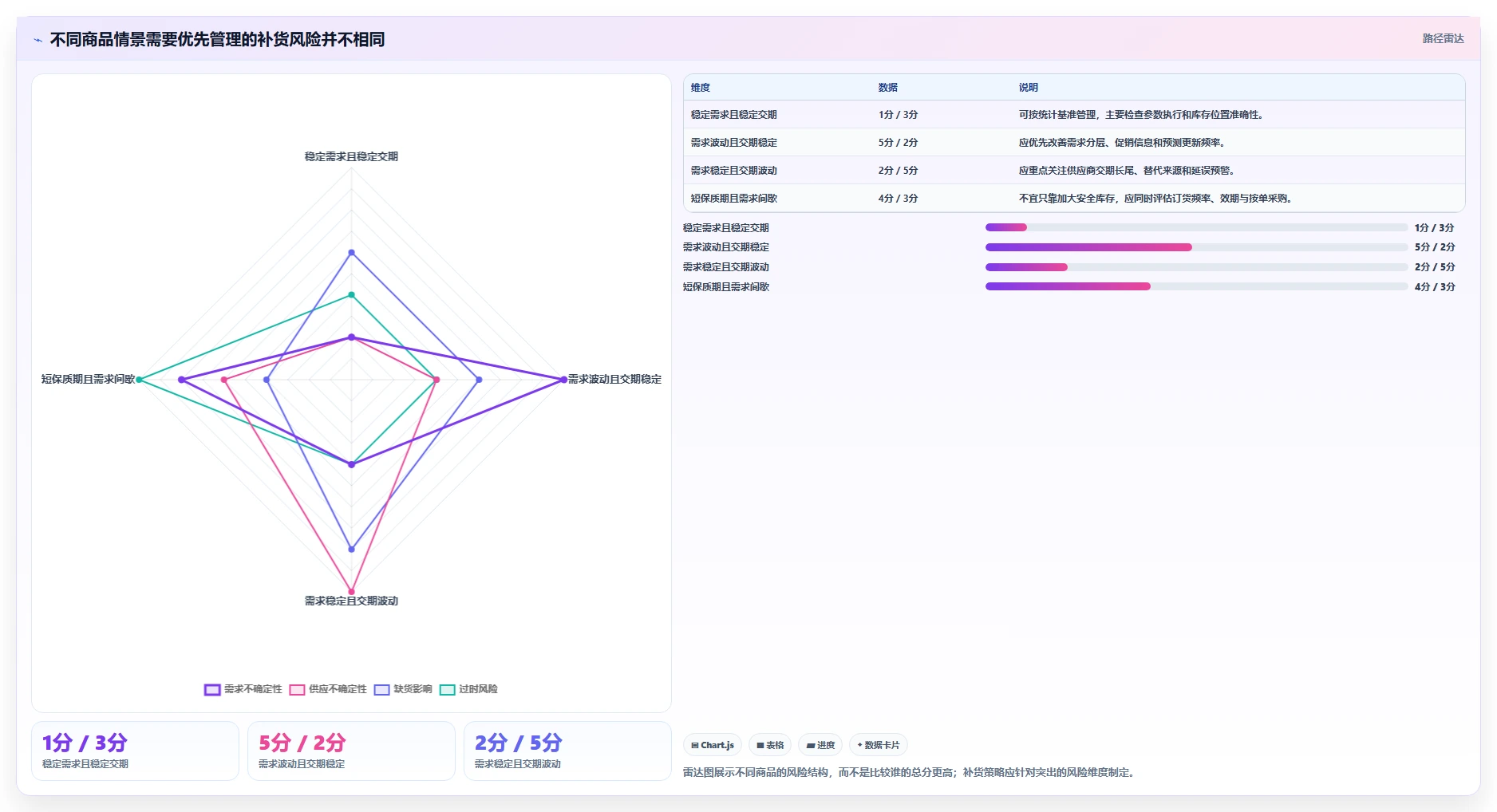Click the blue data point on the 短保质期且需求间歇 axis

(x=267, y=380)
